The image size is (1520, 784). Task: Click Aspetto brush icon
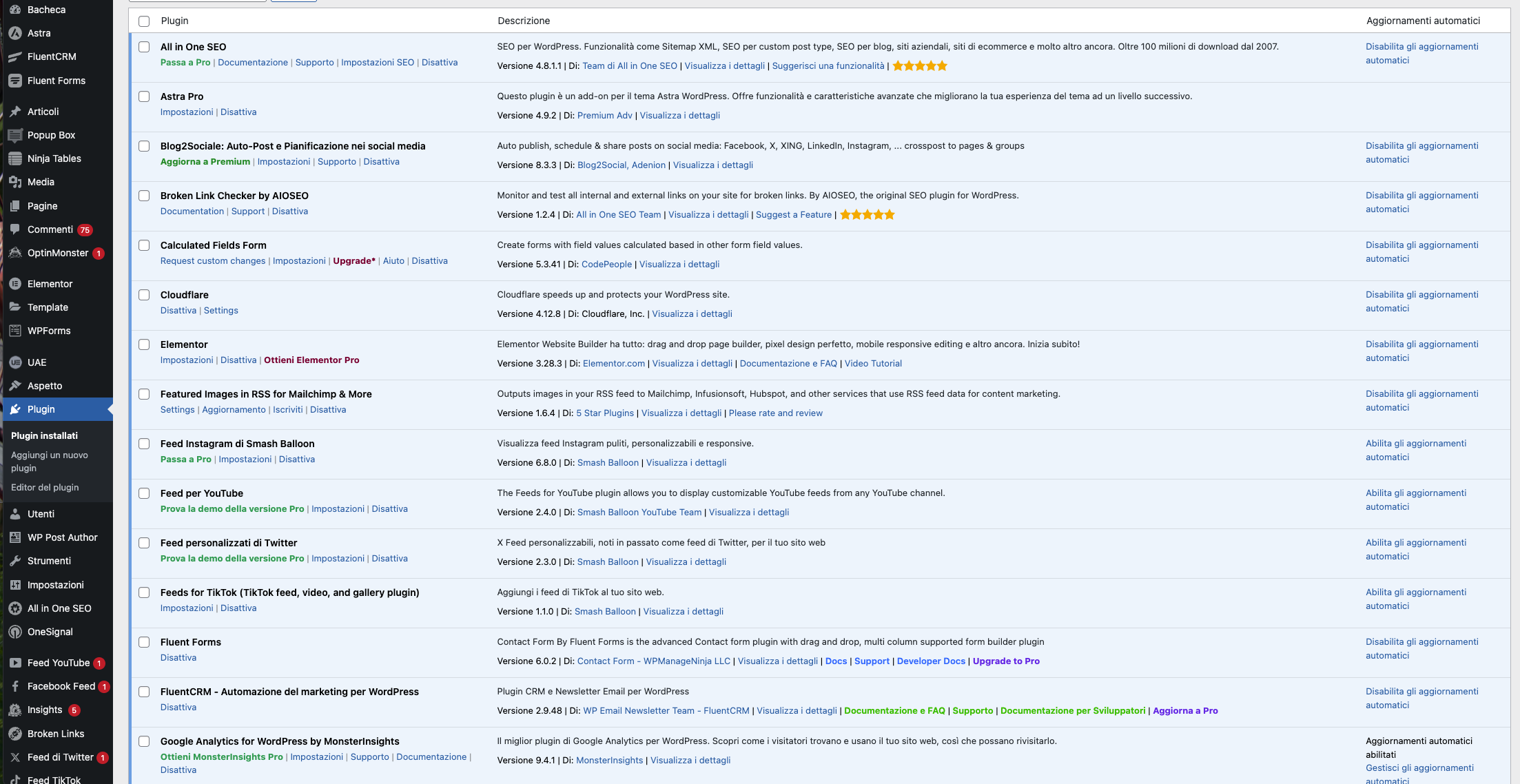click(x=15, y=386)
